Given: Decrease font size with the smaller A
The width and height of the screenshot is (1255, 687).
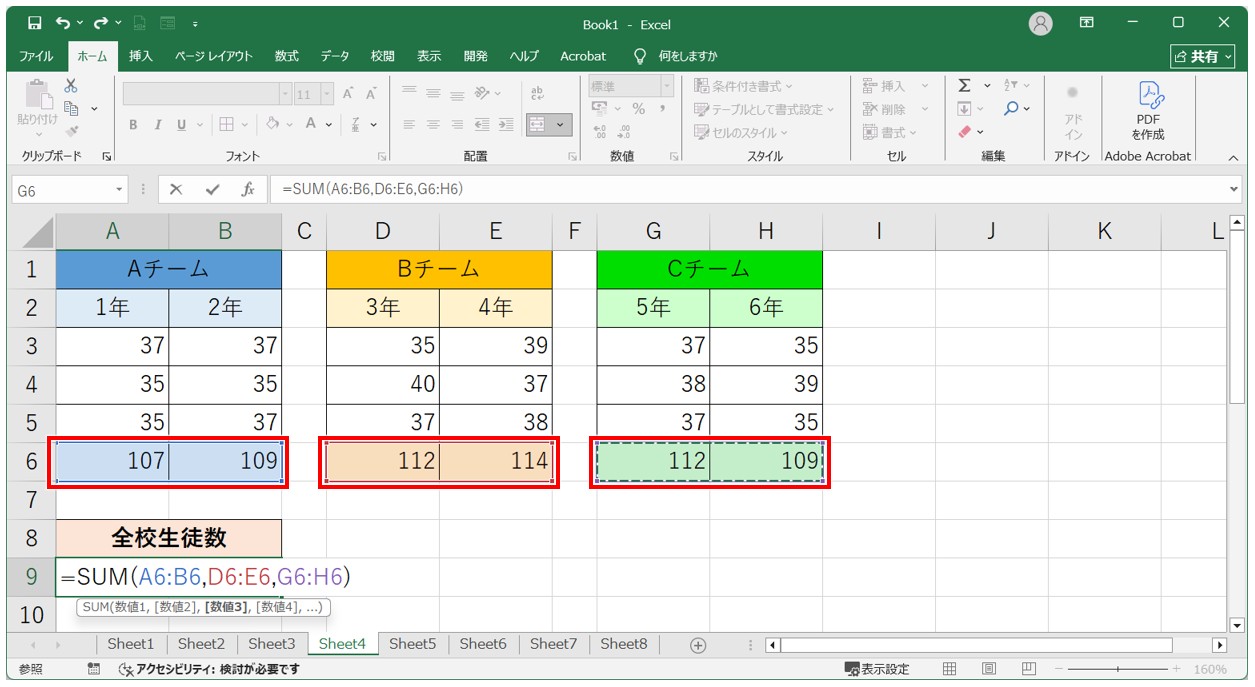Looking at the screenshot, I should [371, 94].
